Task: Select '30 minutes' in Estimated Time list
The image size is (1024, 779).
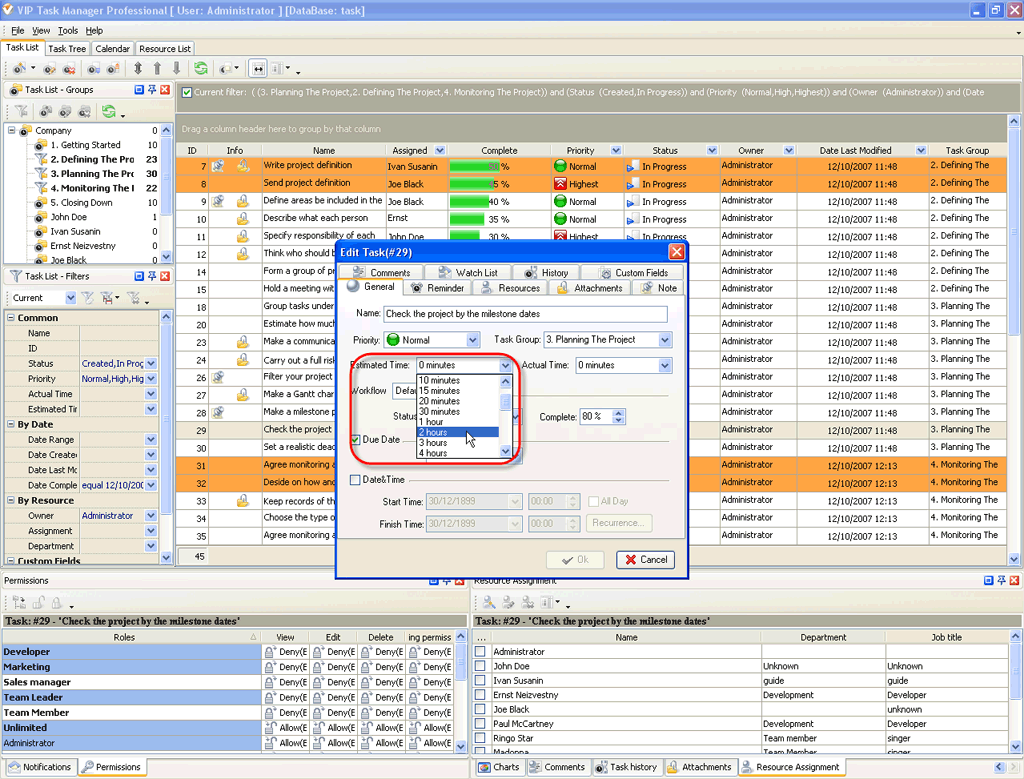Action: [x=458, y=411]
